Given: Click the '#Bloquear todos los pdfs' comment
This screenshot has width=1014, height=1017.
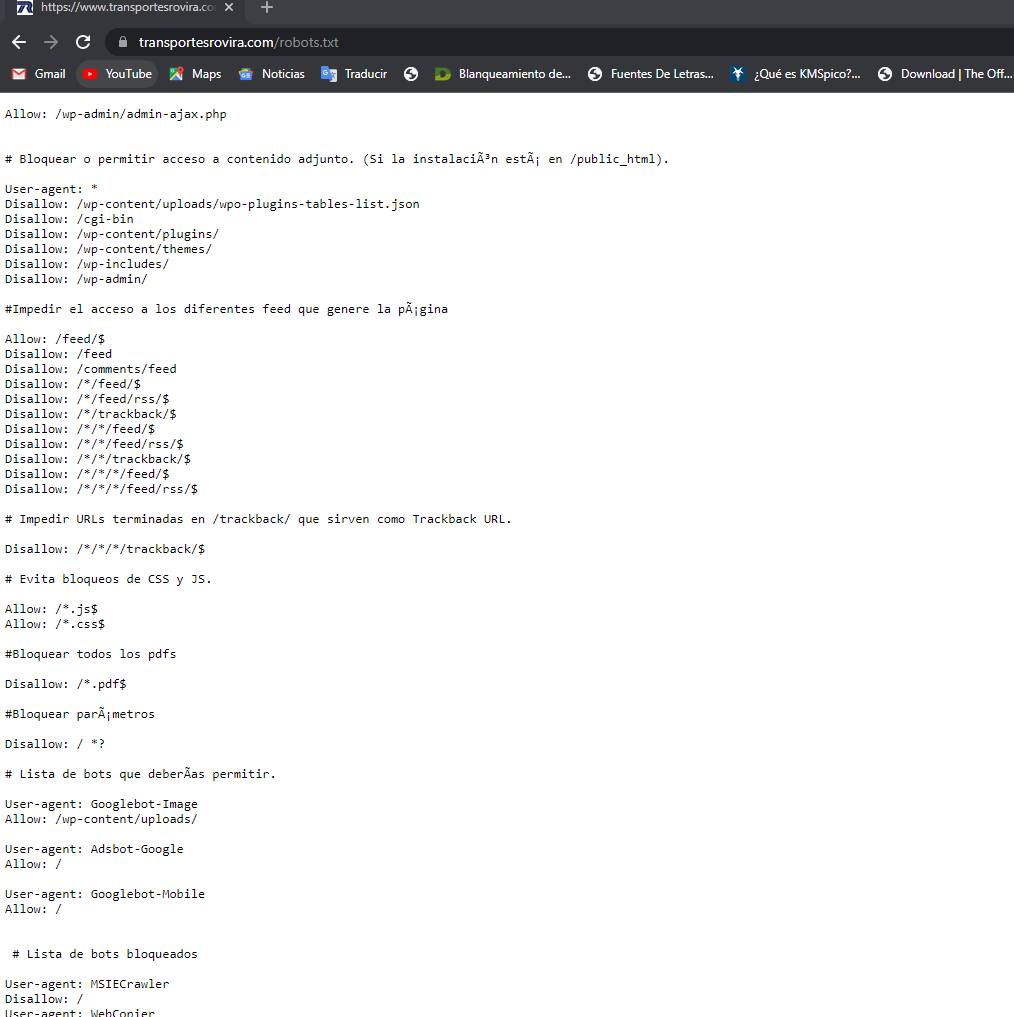Looking at the screenshot, I should pos(90,654).
